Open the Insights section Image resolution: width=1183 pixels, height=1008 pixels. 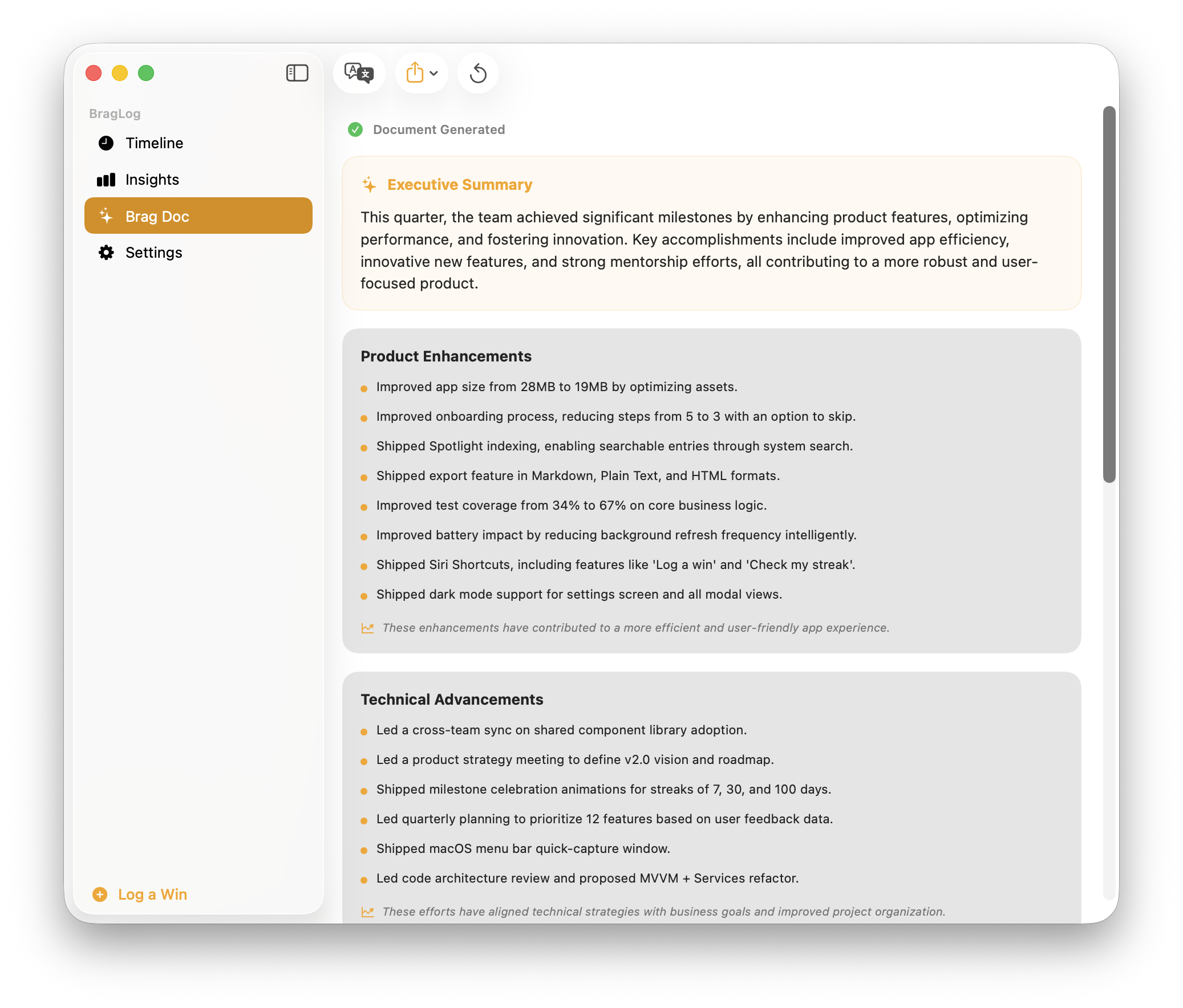[x=152, y=179]
